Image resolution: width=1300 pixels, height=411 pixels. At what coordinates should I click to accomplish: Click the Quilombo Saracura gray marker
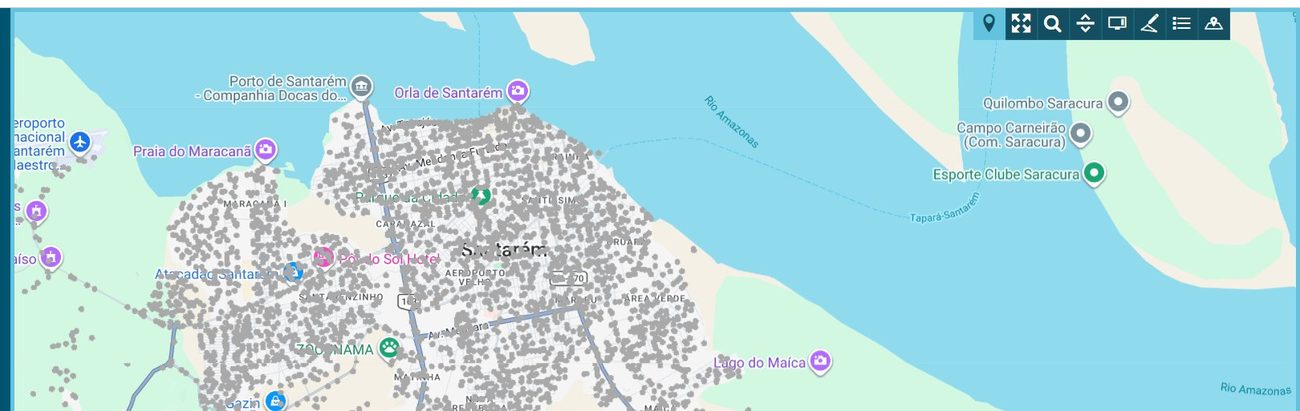point(1119,102)
